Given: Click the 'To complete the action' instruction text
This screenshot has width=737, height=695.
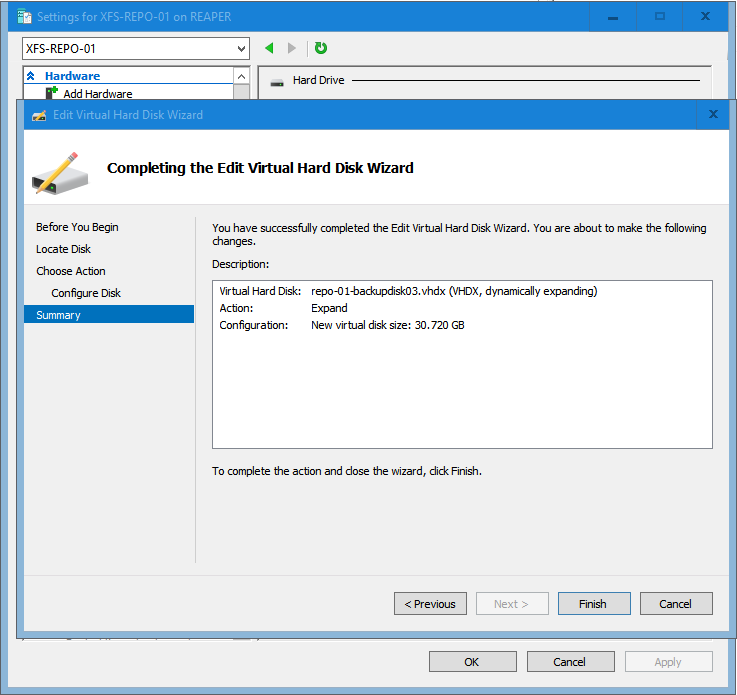Looking at the screenshot, I should 346,471.
